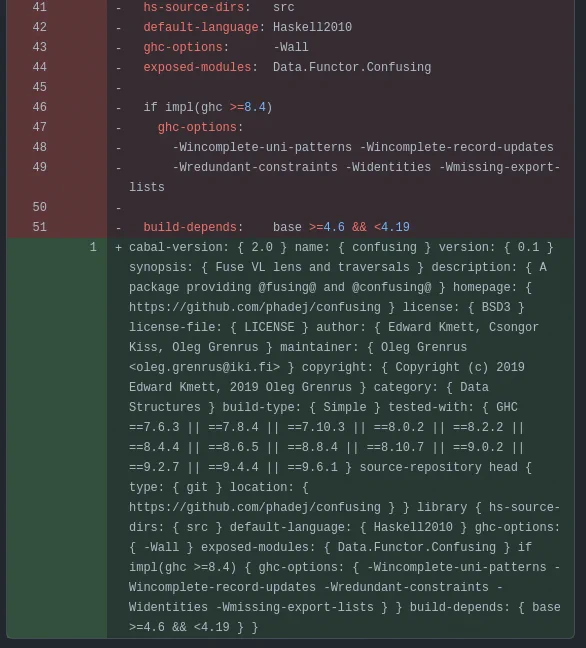The image size is (586, 648).
Task: Click 'Data.Functor.Confusing' on line 44
Action: click(352, 67)
